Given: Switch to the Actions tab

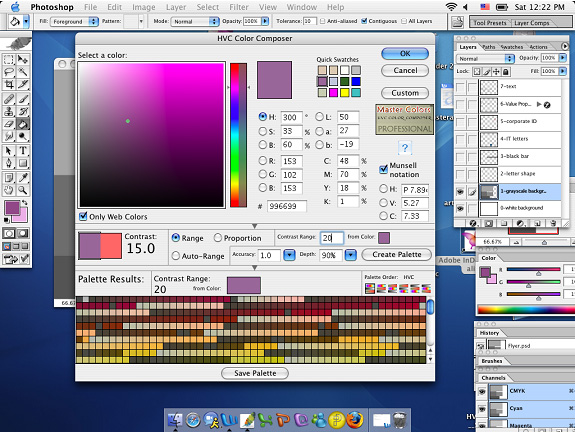Looking at the screenshot, I should click(538, 47).
